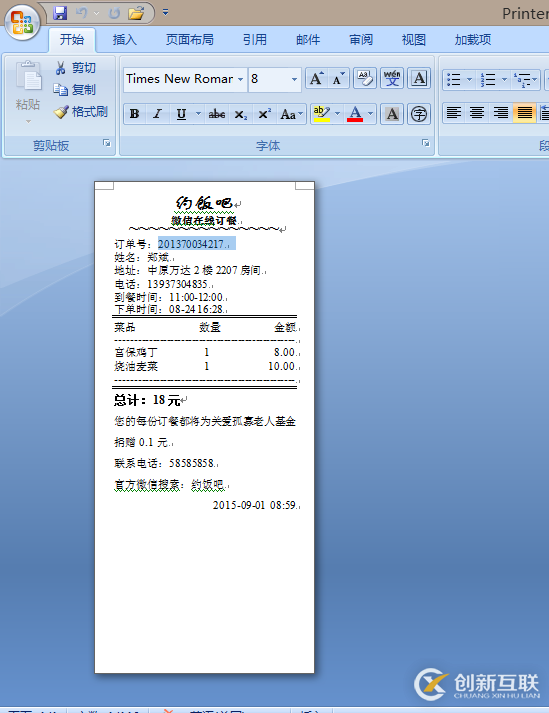The image size is (549, 713).
Task: Toggle Bold formatting
Action: pyautogui.click(x=135, y=114)
